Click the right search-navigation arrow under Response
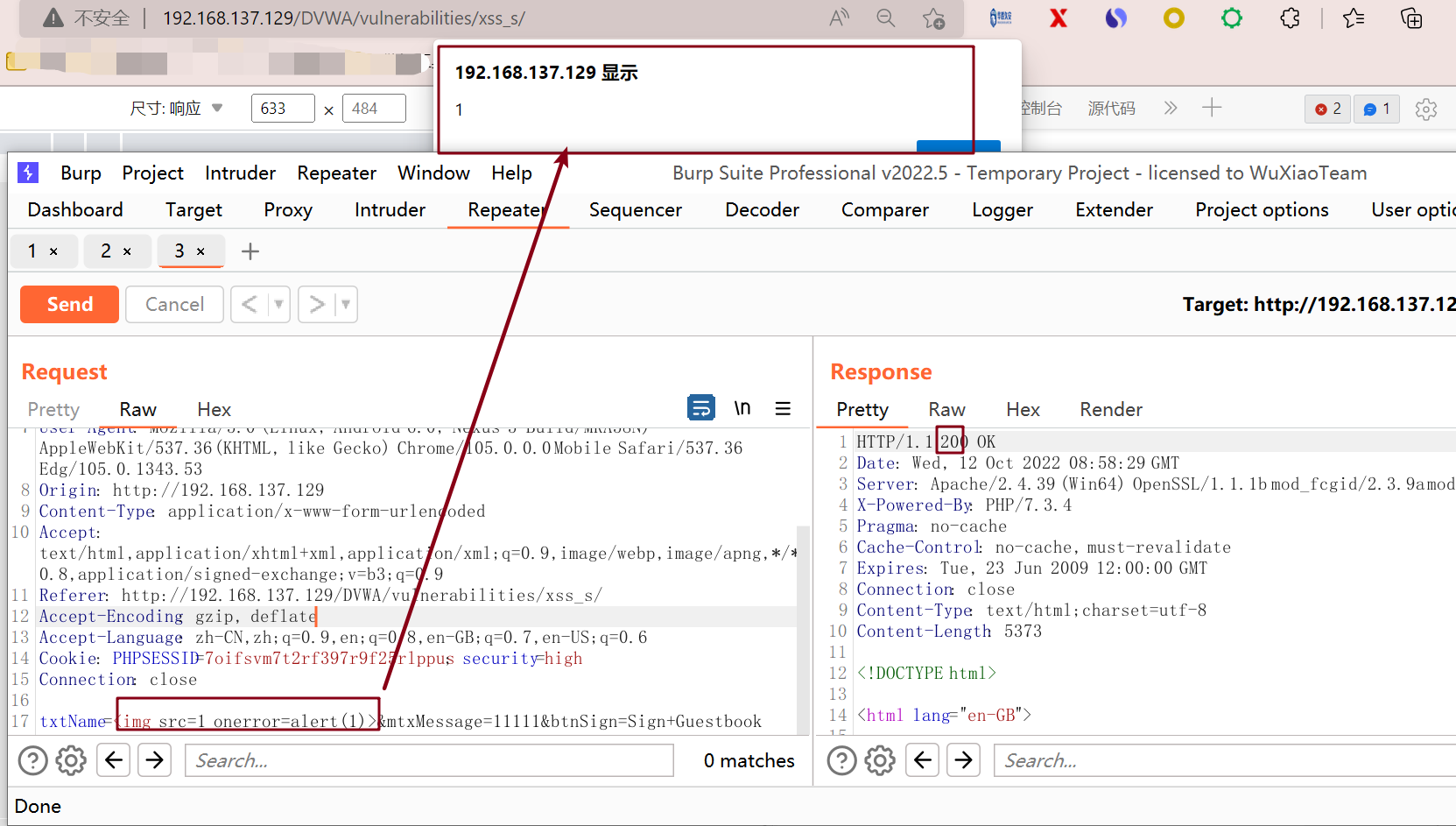The width and height of the screenshot is (1456, 826). tap(963, 759)
